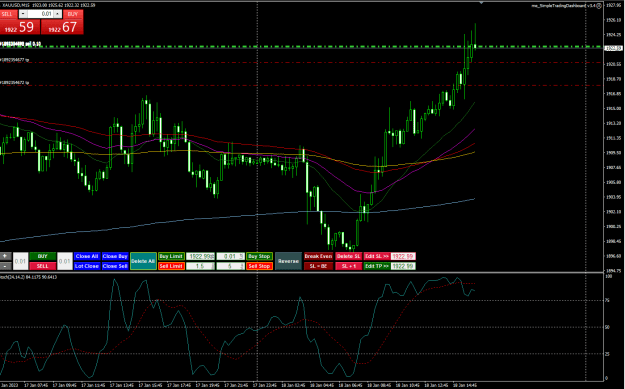625x389 pixels.
Task: Click the 0.01 lot field beside Buy Stop
Action: pyautogui.click(x=230, y=256)
